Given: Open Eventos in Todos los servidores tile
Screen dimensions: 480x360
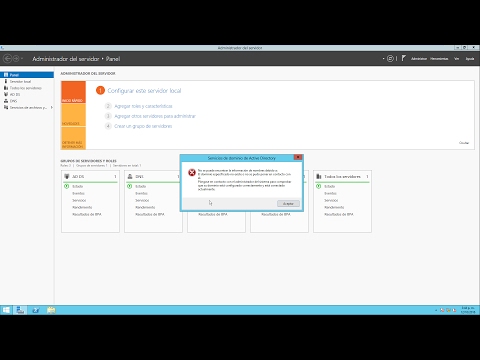Looking at the screenshot, I should [x=330, y=193].
